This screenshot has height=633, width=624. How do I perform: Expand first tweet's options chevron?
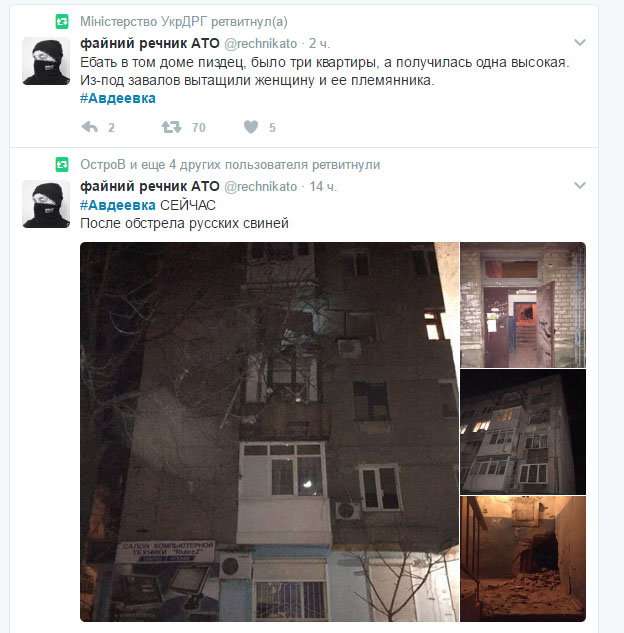click(580, 42)
